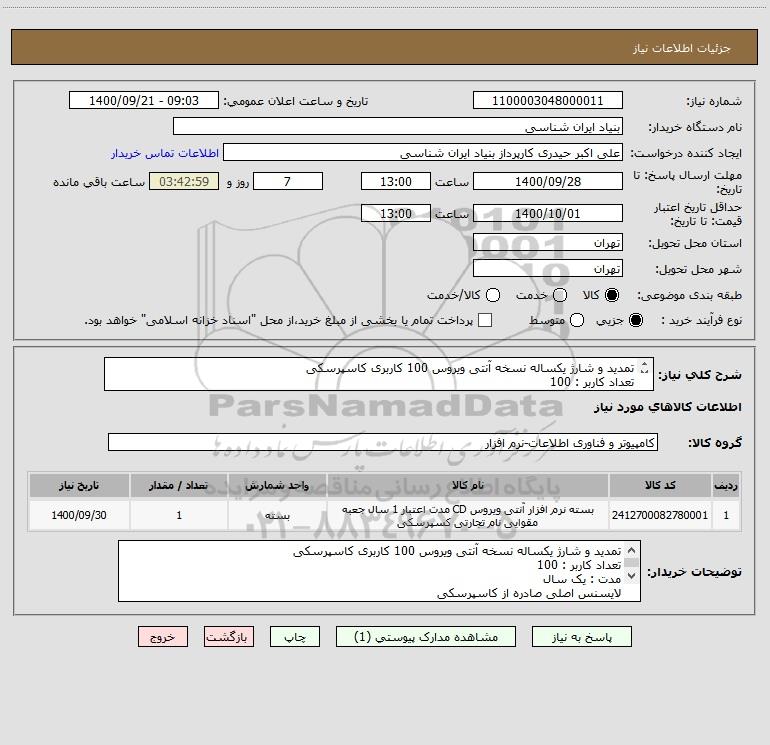Click the price validity date 1400/10/01
The image size is (770, 745).
pyautogui.click(x=548, y=214)
